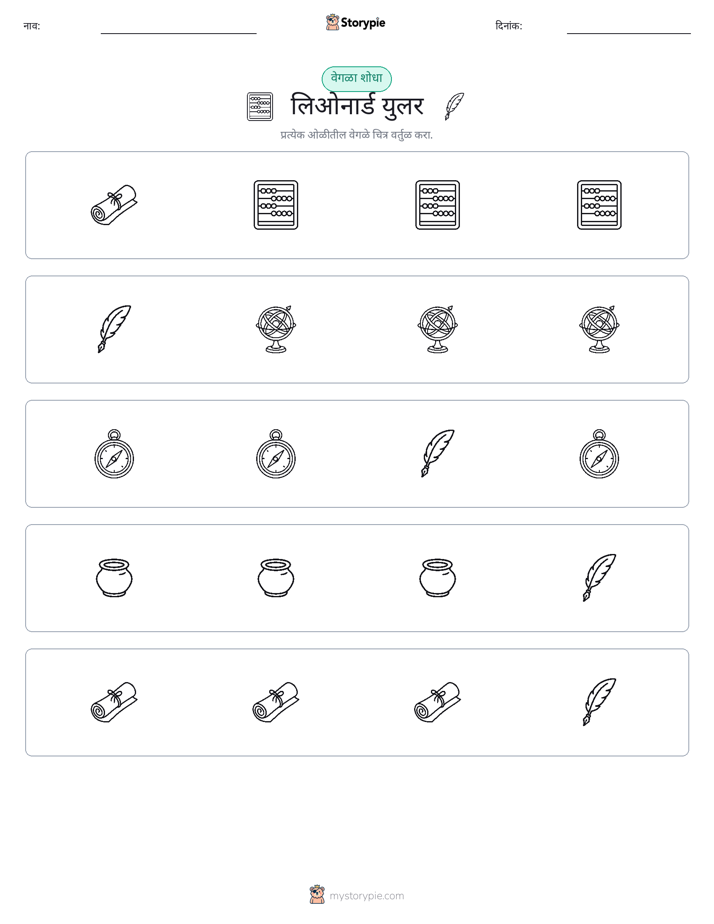The height and width of the screenshot is (924, 714).
Task: Select the last abacus in the first row
Action: 599,205
